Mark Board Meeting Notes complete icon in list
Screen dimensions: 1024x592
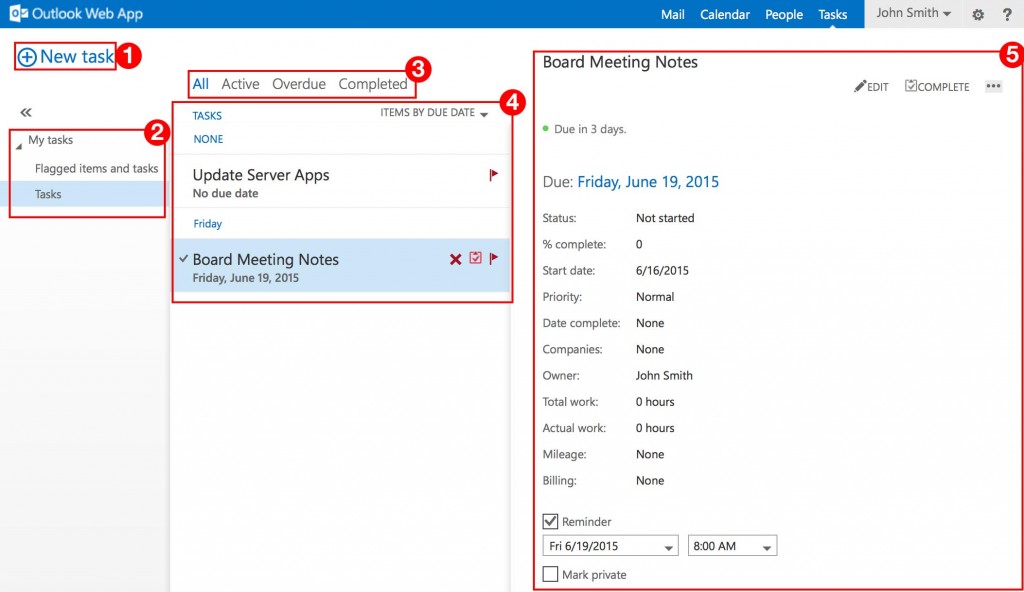(476, 258)
